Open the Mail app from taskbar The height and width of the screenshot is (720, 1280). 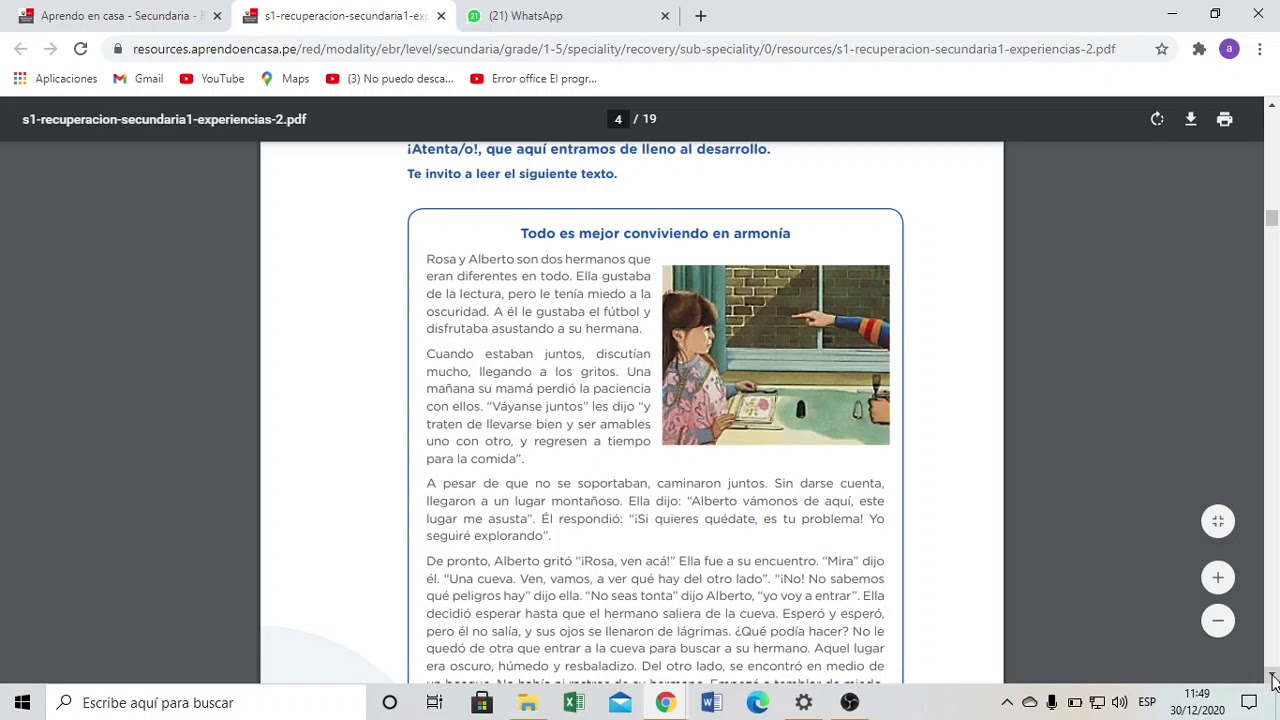click(620, 703)
